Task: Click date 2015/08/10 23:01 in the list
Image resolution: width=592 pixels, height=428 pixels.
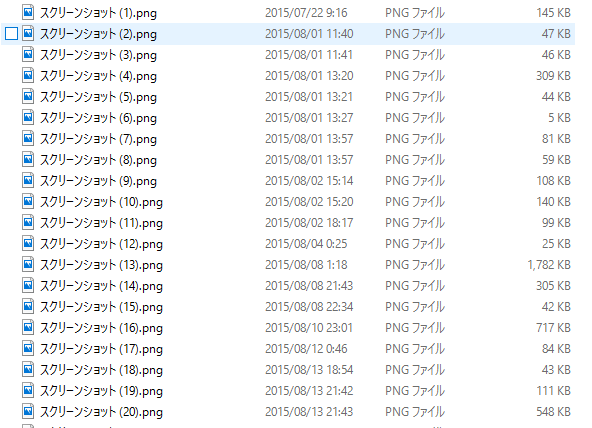Action: [x=309, y=328]
